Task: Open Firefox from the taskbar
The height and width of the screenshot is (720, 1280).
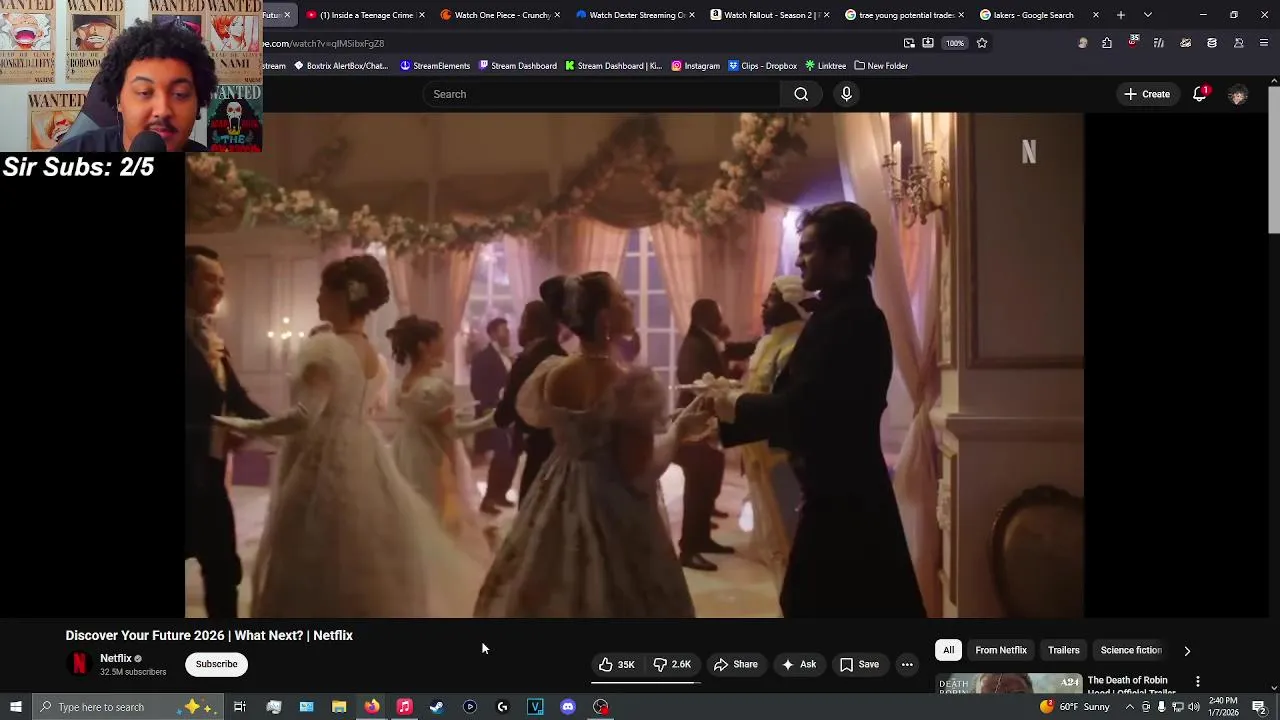Action: pyautogui.click(x=372, y=707)
